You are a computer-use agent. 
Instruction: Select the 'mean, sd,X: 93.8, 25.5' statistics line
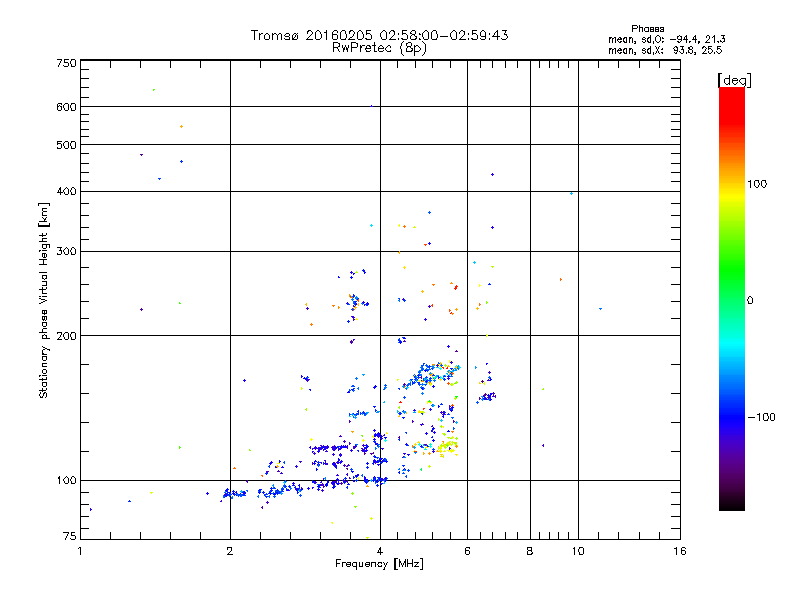coord(665,50)
